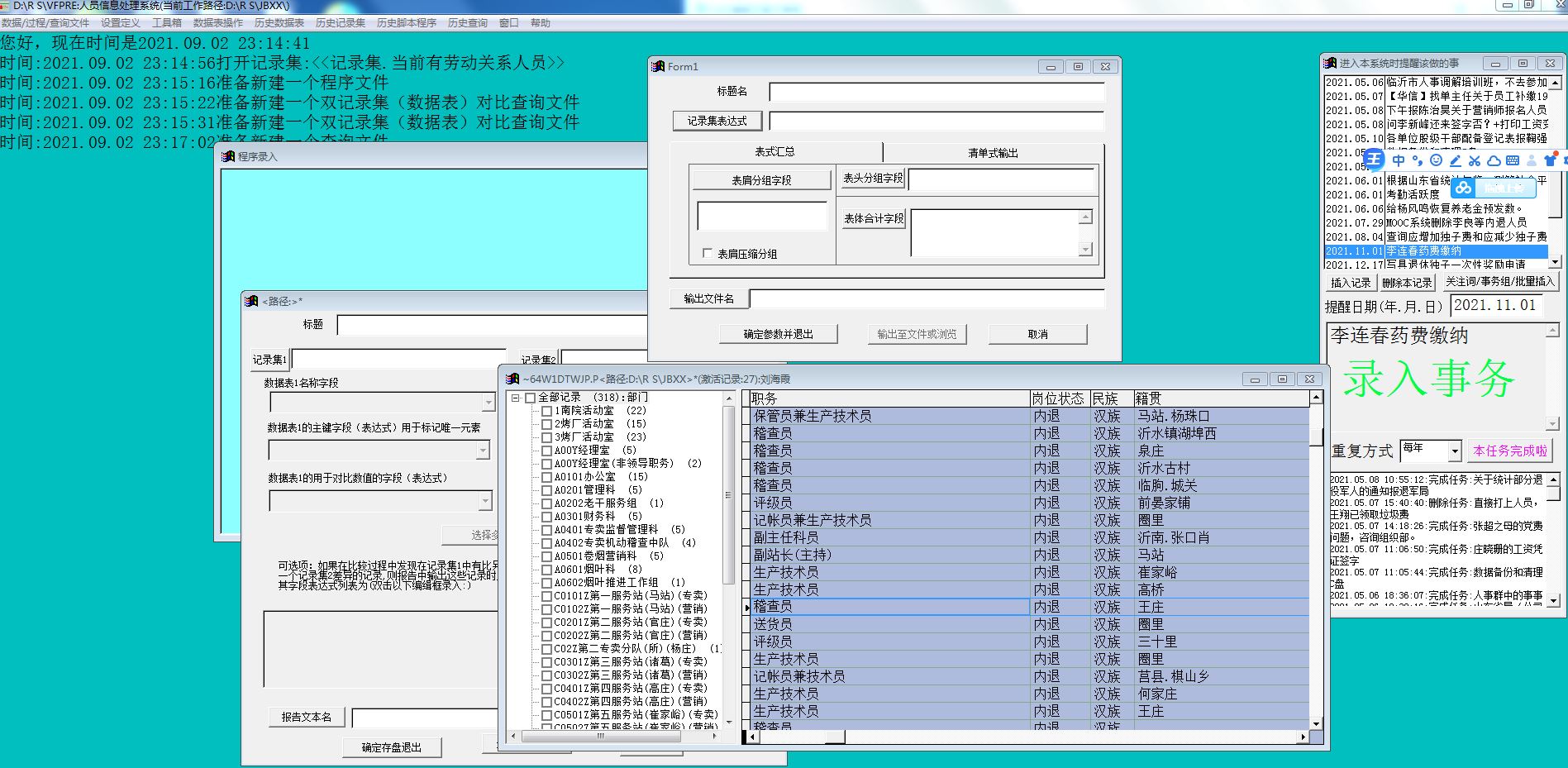Open the 历史查询 menu
1568x768 pixels.
pos(467,23)
